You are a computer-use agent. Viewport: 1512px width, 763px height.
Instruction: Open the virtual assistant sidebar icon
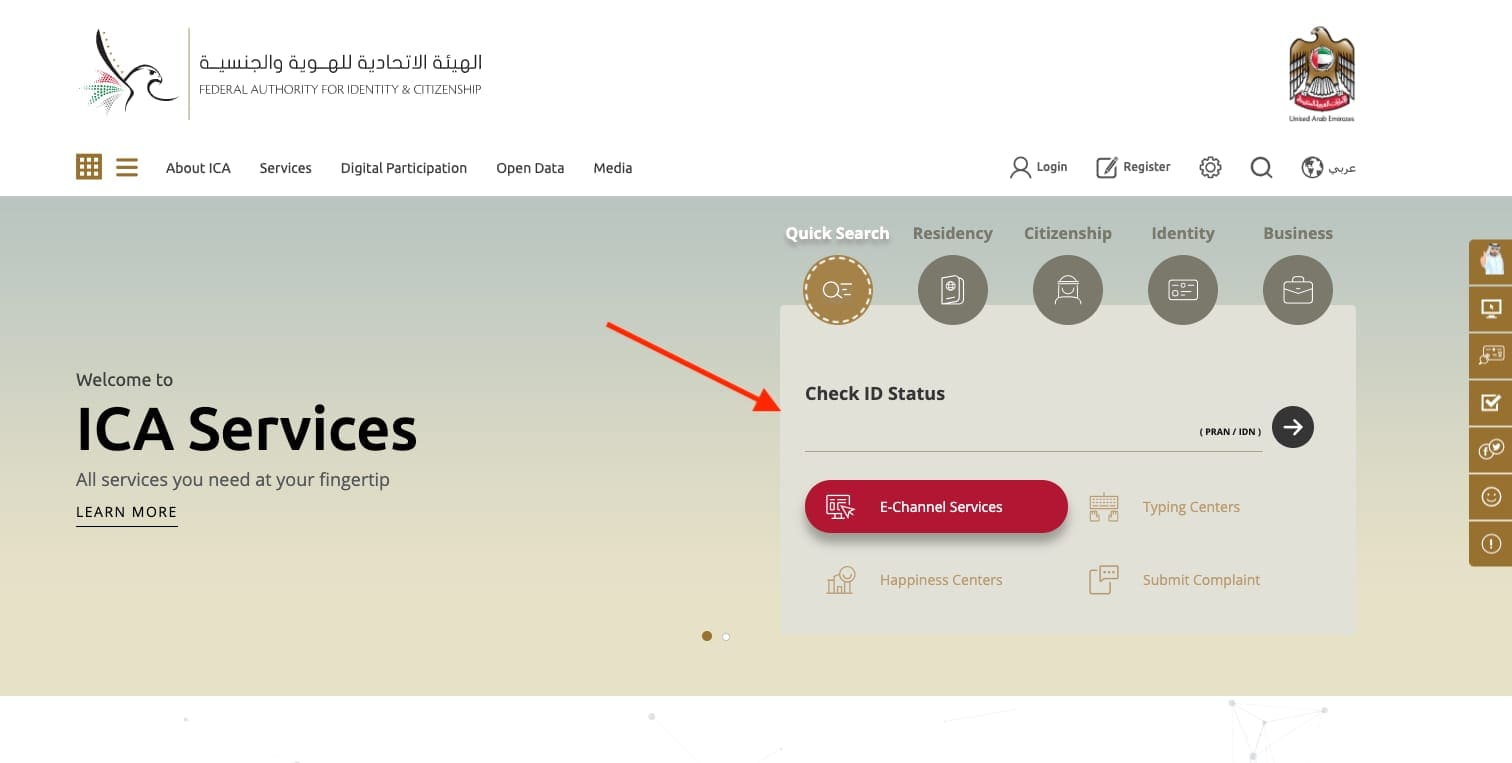click(x=1491, y=261)
